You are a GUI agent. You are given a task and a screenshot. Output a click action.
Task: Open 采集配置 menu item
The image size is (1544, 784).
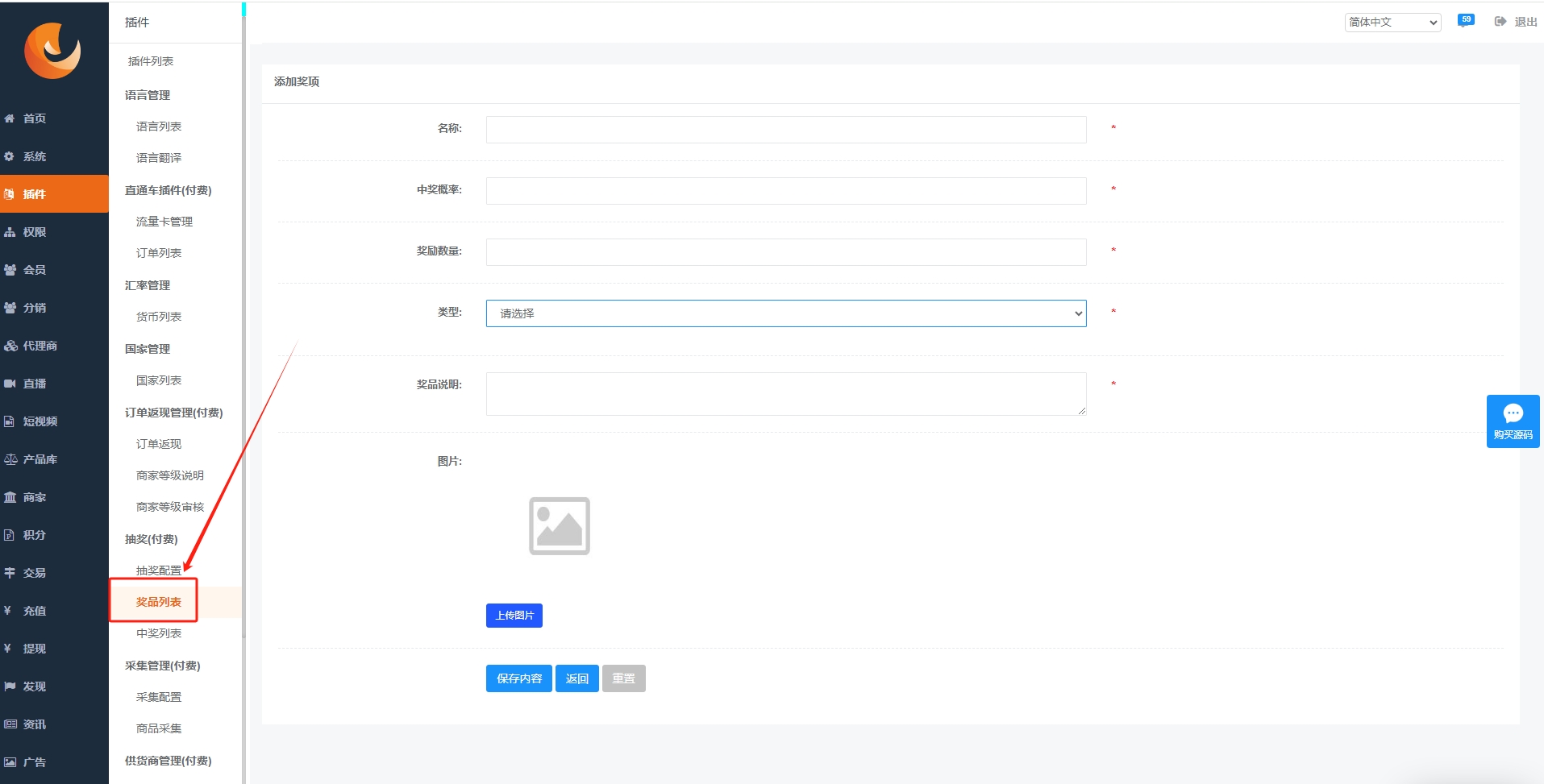pyautogui.click(x=159, y=697)
